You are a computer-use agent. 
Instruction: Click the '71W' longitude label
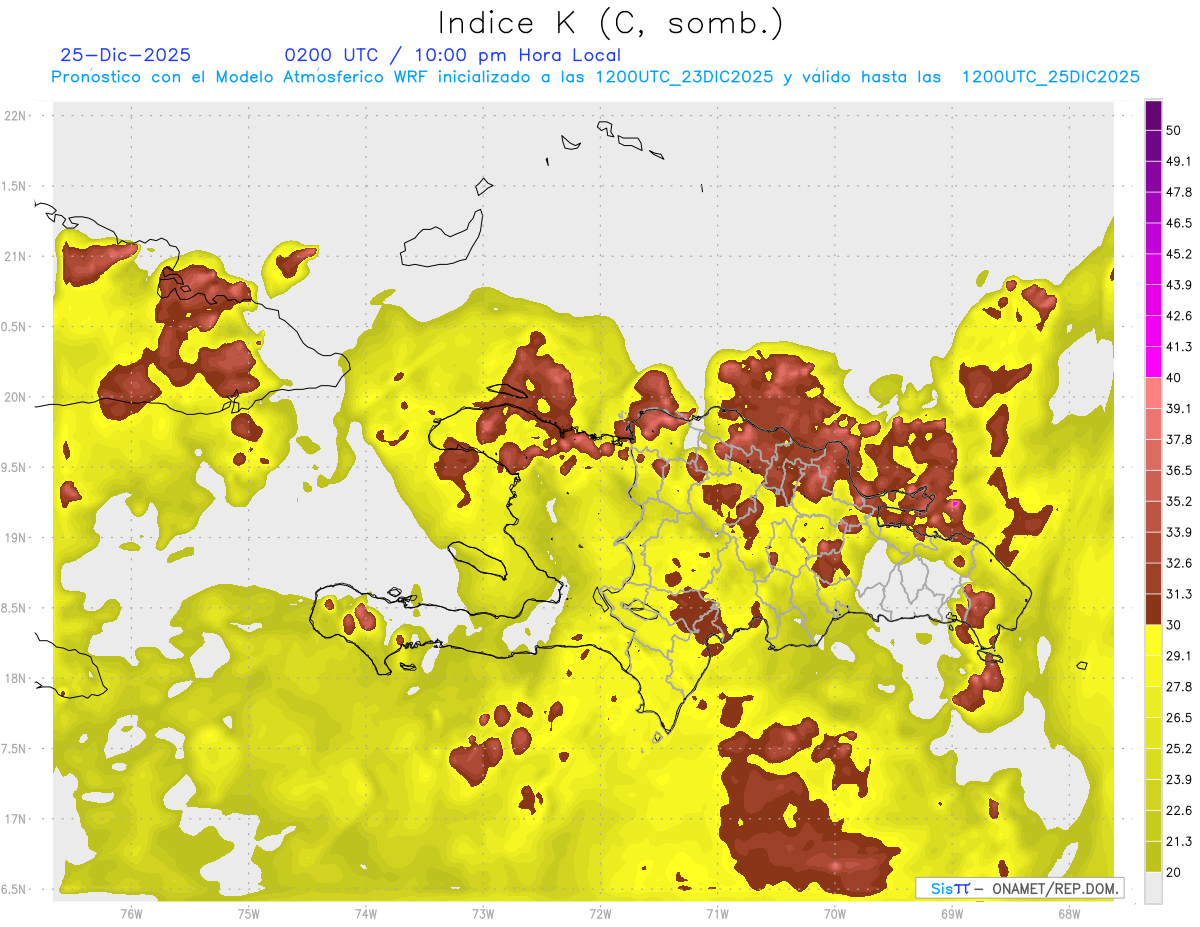click(717, 913)
